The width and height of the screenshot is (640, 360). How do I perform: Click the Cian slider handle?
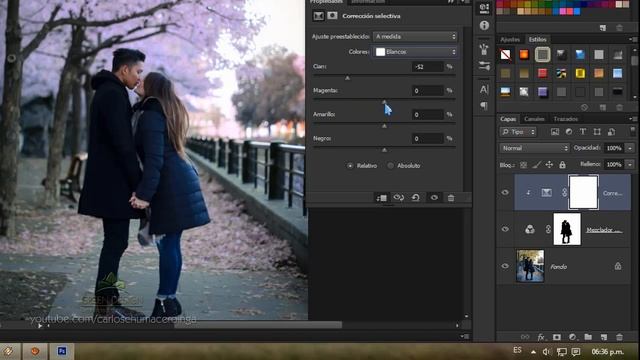point(347,78)
